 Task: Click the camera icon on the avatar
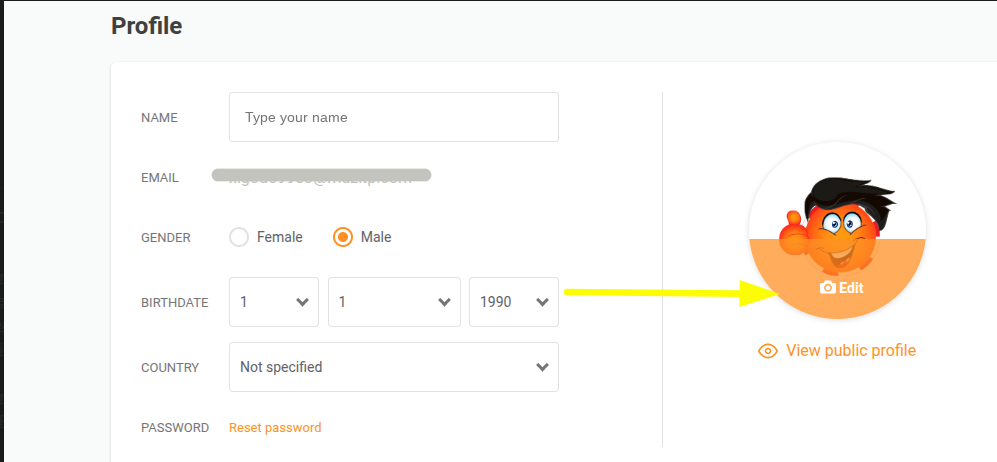[x=827, y=288]
